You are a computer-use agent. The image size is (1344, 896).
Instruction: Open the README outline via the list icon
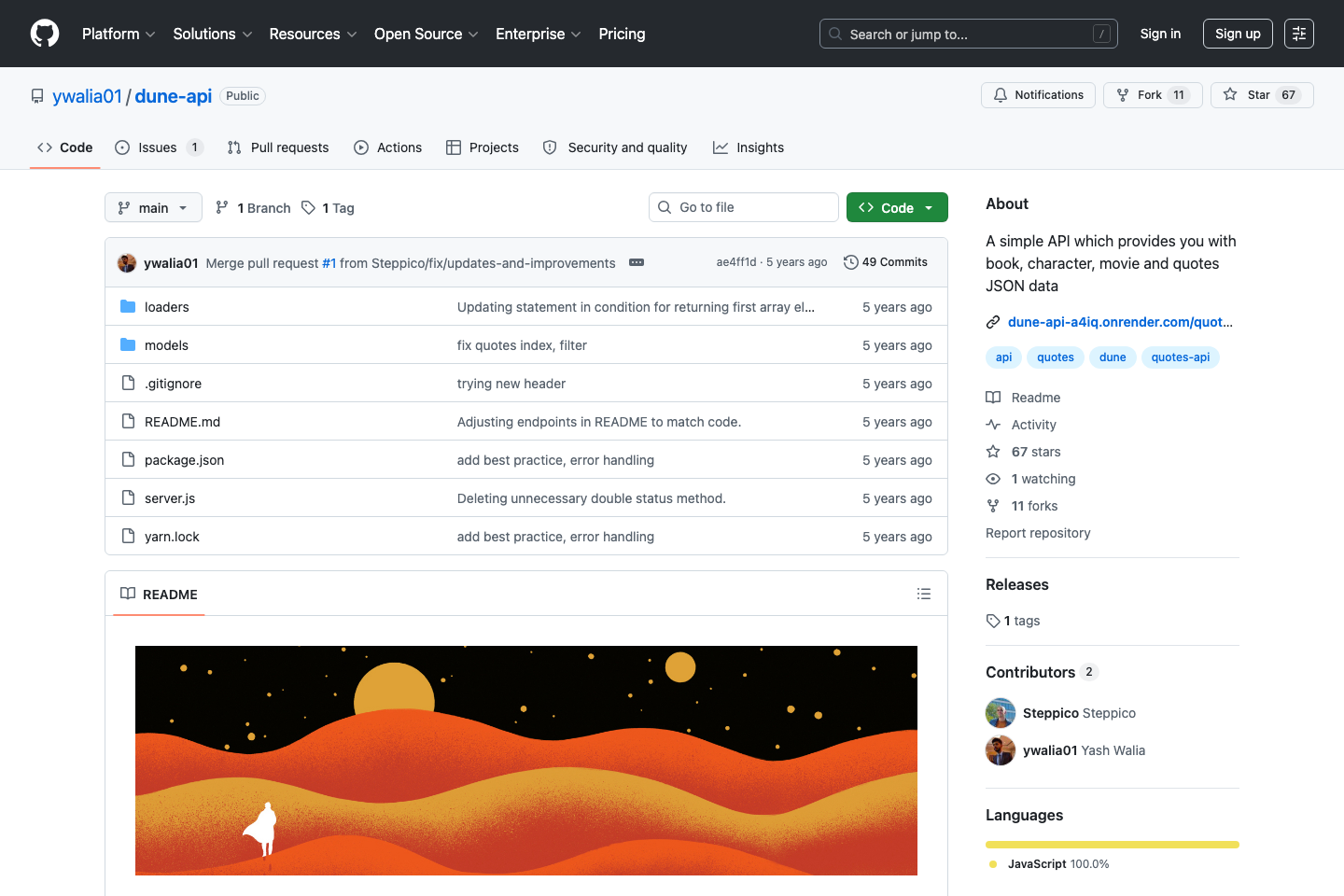coord(924,594)
